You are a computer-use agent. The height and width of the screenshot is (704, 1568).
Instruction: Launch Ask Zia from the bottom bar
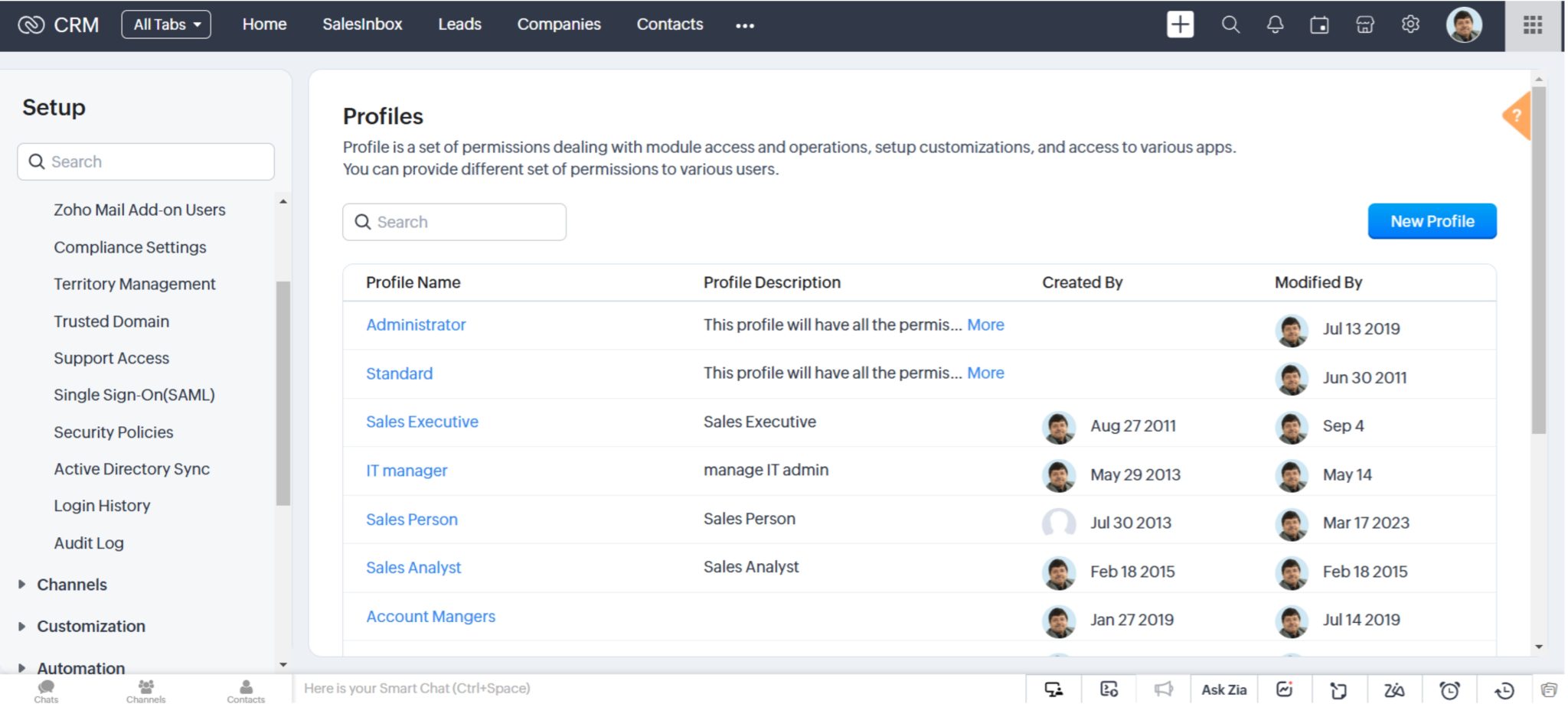click(x=1223, y=688)
